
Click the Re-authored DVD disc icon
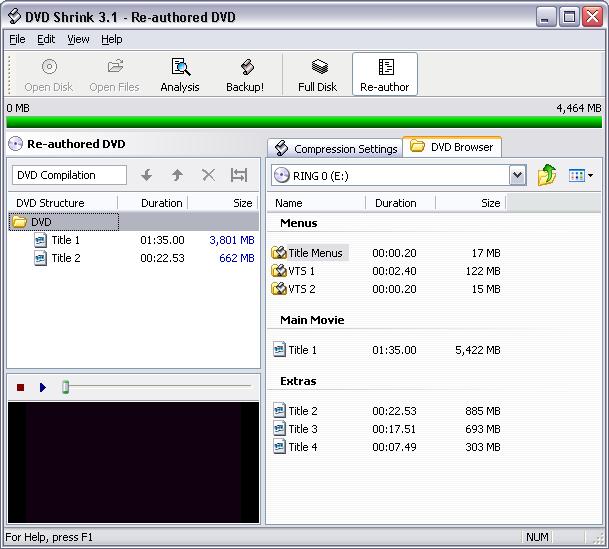click(16, 144)
